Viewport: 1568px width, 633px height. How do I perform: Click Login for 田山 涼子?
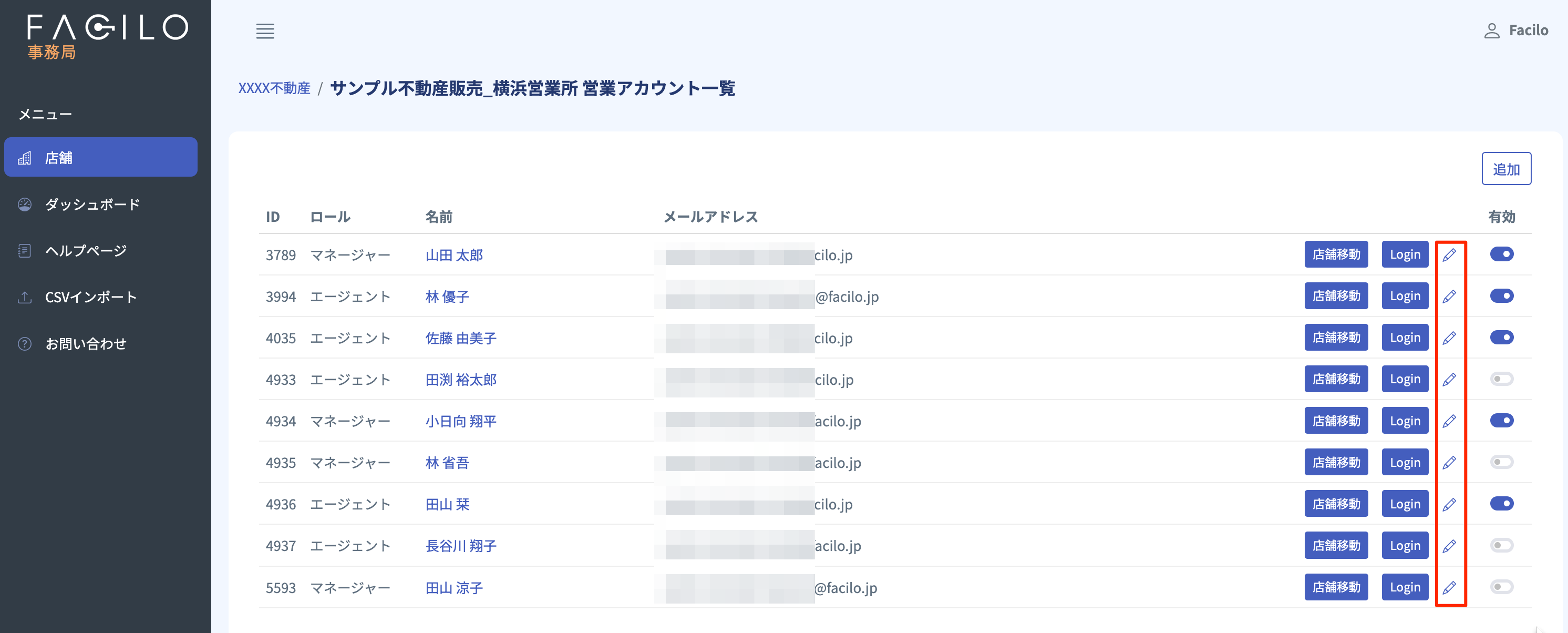click(x=1404, y=587)
